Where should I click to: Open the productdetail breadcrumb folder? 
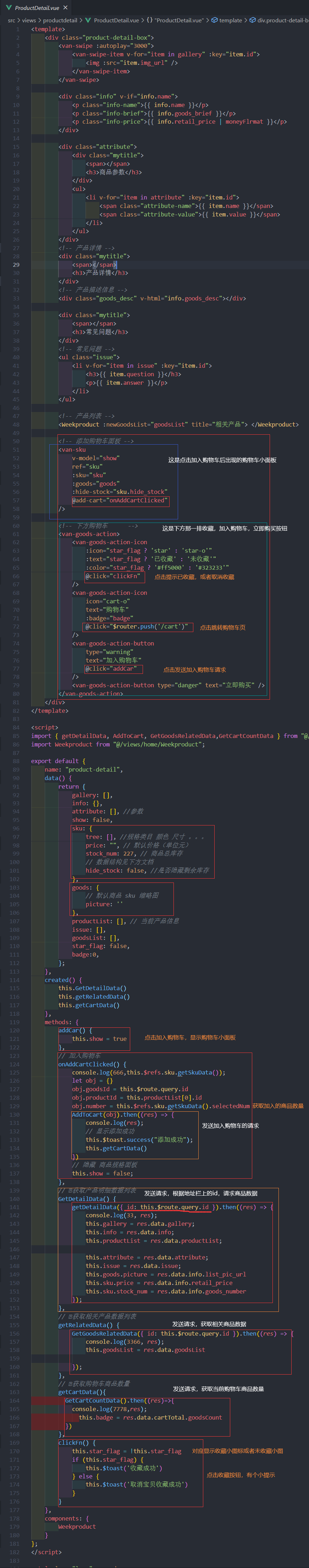(60, 20)
